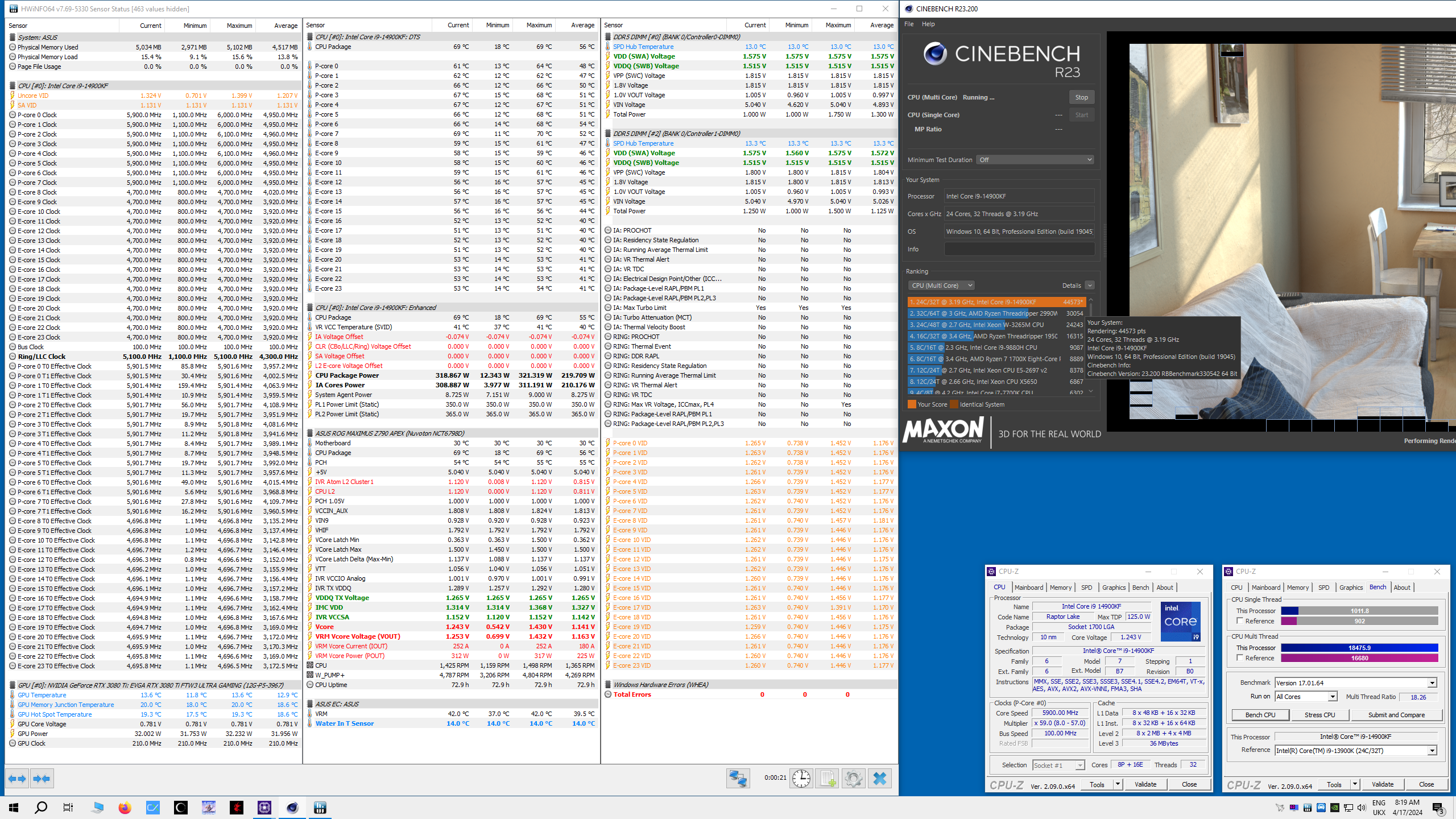Screen dimensions: 1456x819
Task: Click HWiNFO expand columns arrows button
Action: coord(17,778)
